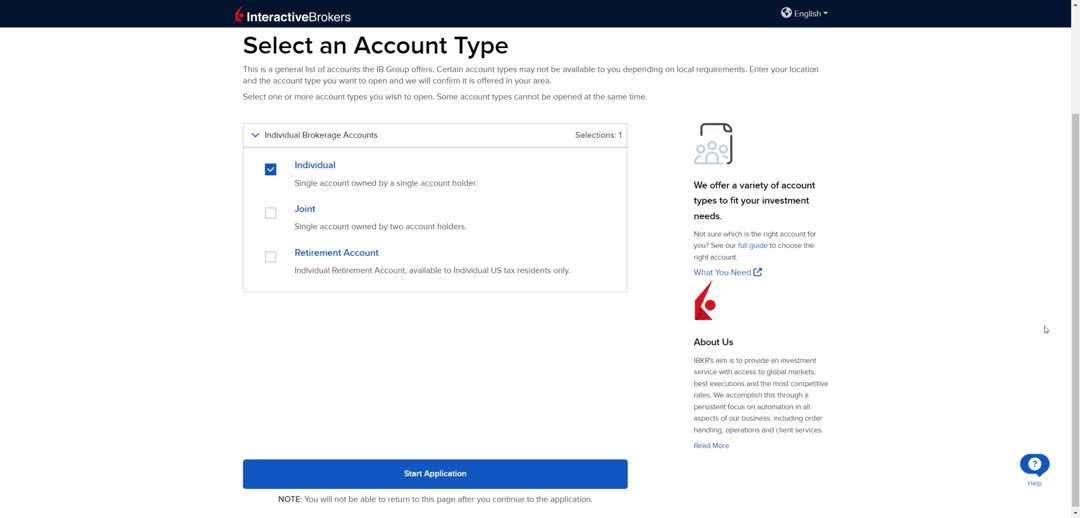Screen dimensions: 1080x518
Task: Click the globe language icon
Action: point(786,12)
